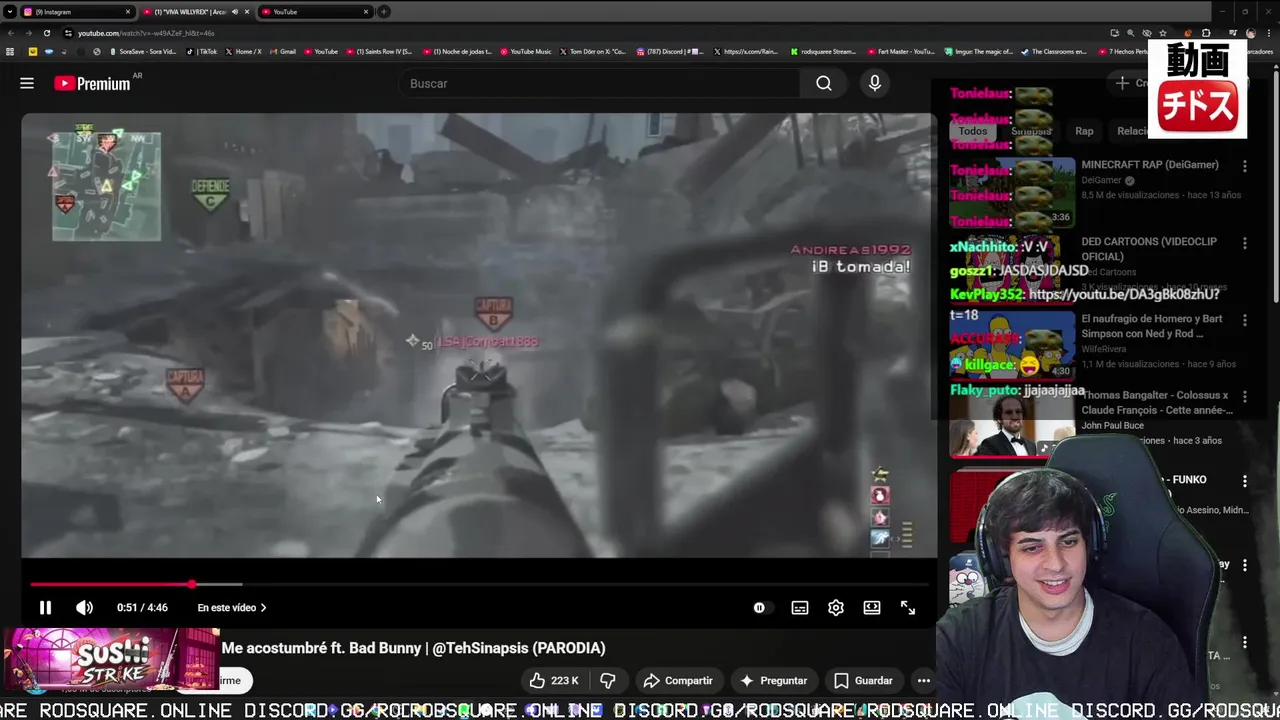The width and height of the screenshot is (1280, 720).
Task: Open 'El naufragio de Homero y Bart' video
Action: tap(1152, 326)
